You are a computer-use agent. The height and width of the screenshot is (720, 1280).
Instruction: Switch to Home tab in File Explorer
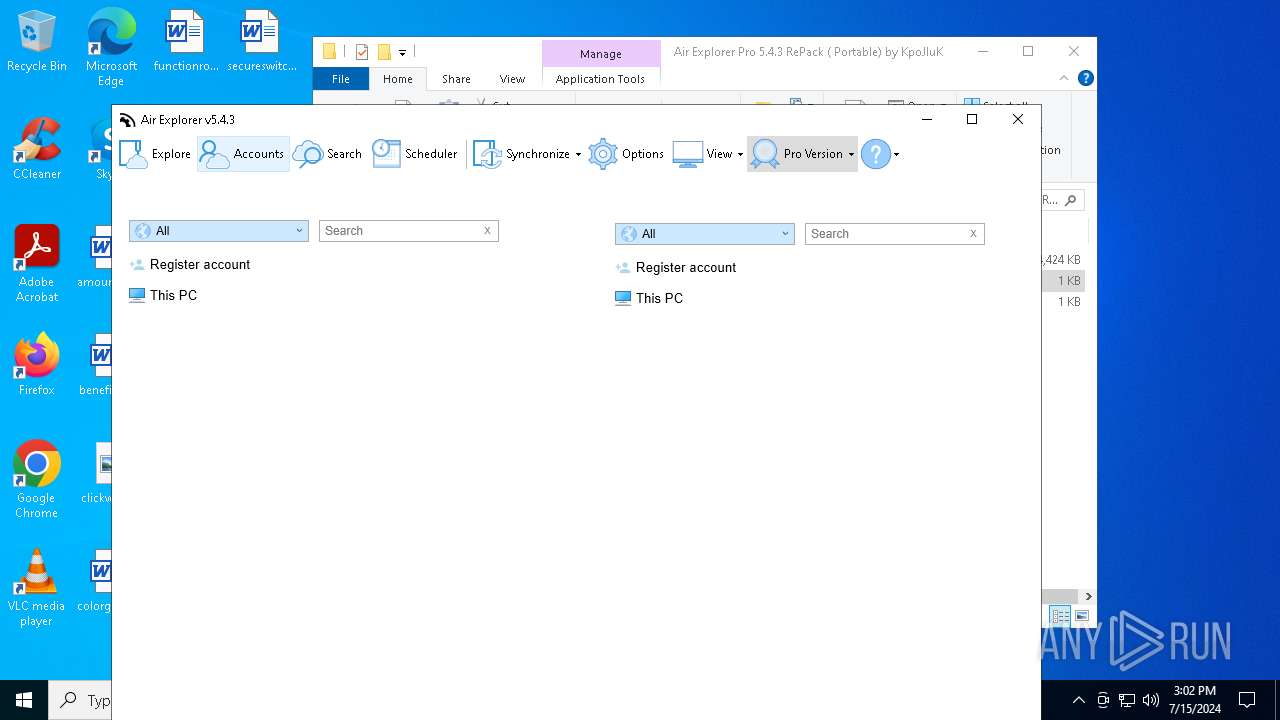398,79
